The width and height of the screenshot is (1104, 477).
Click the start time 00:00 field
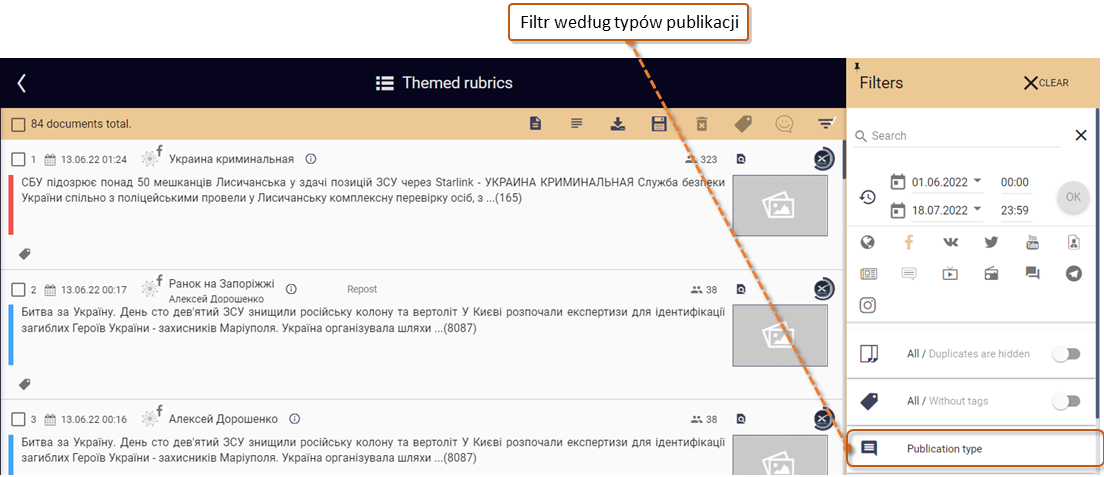(1015, 182)
